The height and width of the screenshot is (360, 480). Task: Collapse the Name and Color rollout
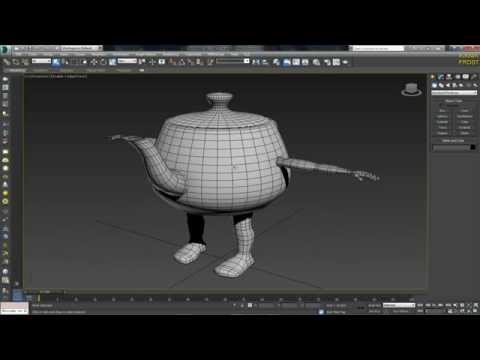tap(454, 141)
